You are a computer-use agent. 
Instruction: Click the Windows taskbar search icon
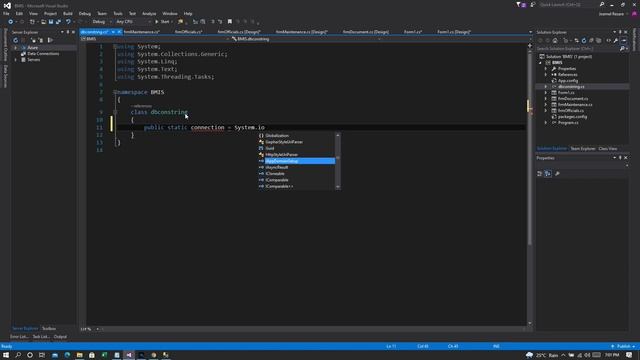[18, 355]
